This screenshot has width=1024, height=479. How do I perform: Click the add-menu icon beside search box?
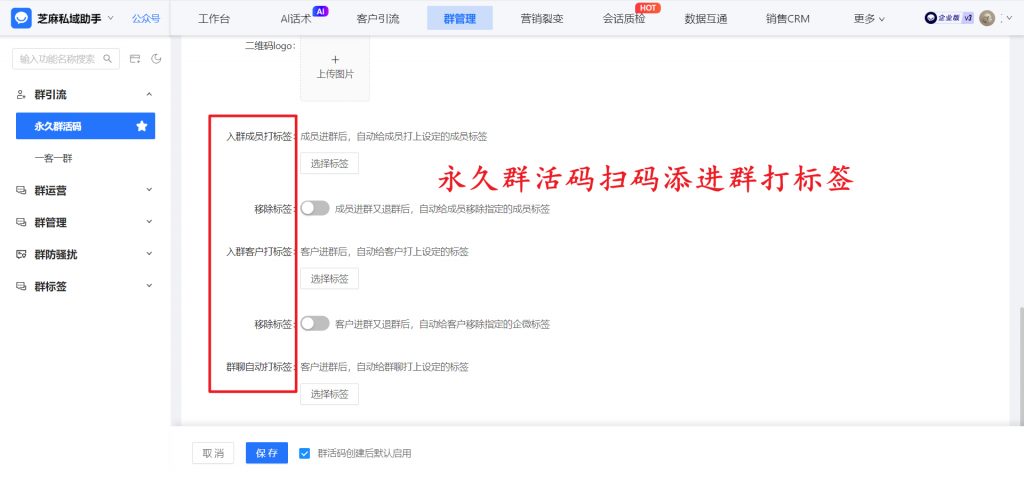pyautogui.click(x=136, y=59)
